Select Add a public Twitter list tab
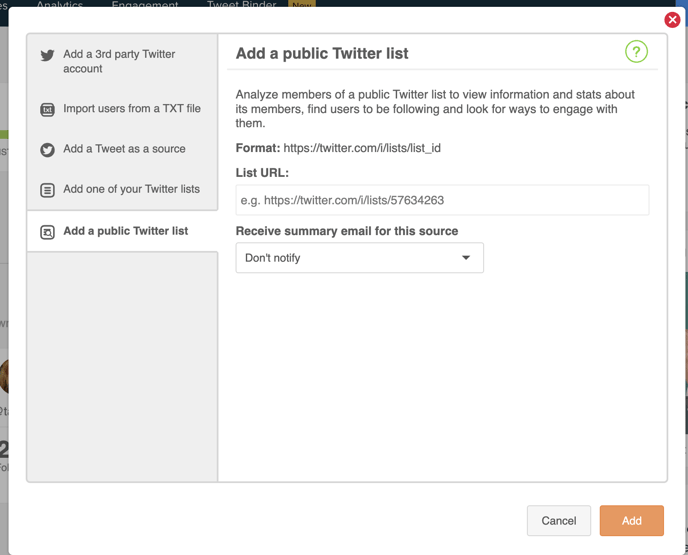This screenshot has width=688, height=555. [x=122, y=231]
